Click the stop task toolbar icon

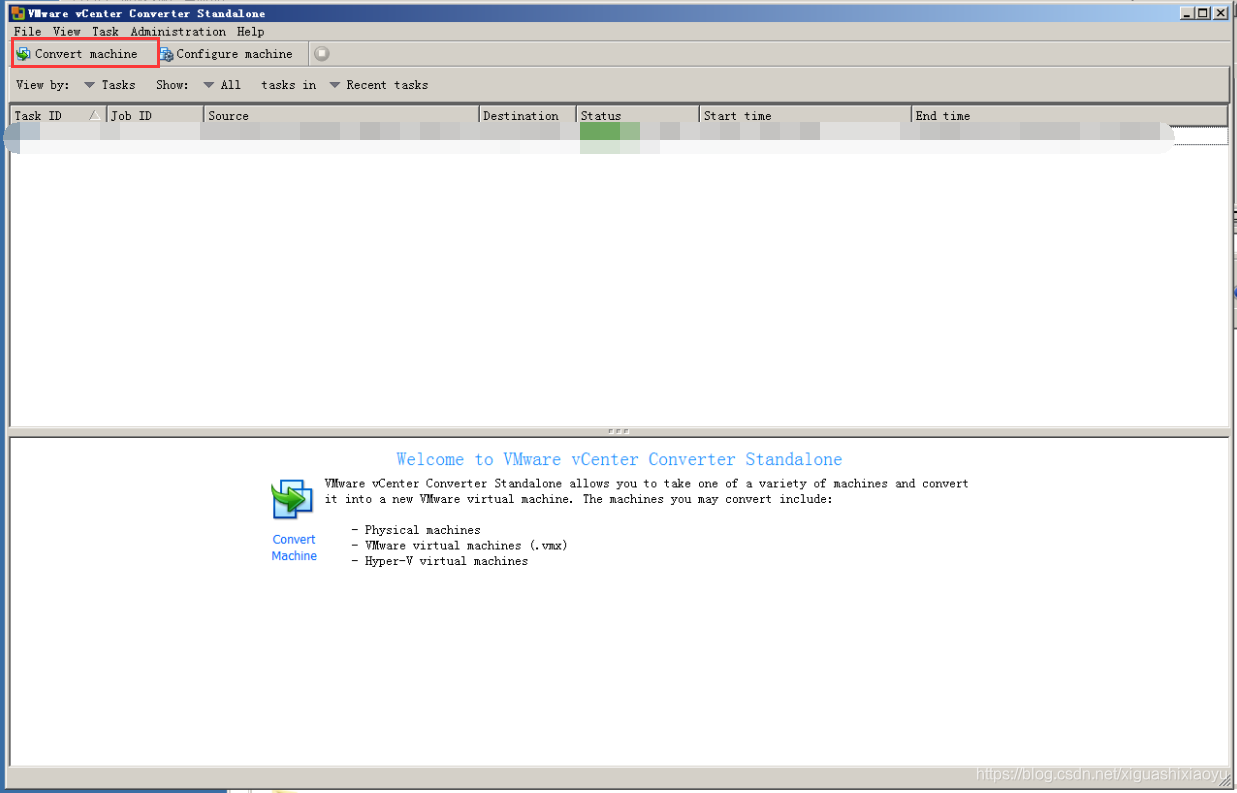(x=322, y=54)
